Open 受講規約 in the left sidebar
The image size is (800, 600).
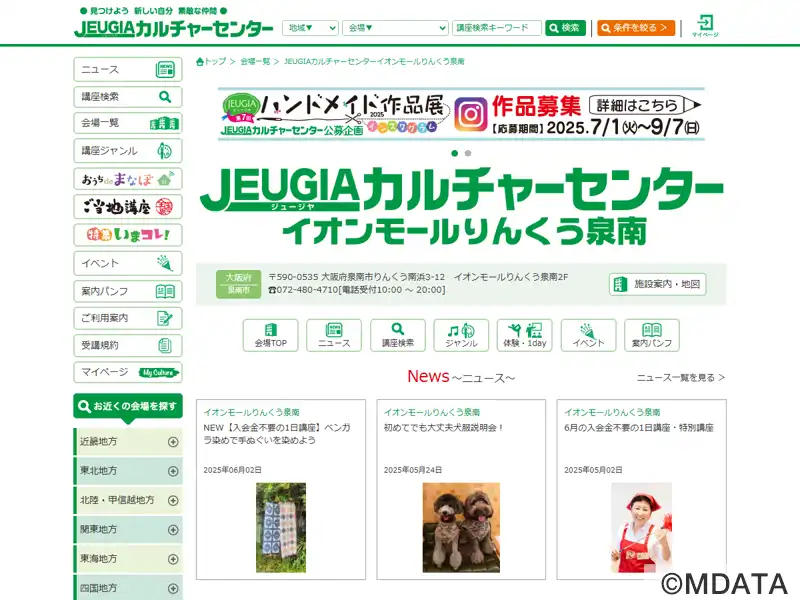point(128,345)
